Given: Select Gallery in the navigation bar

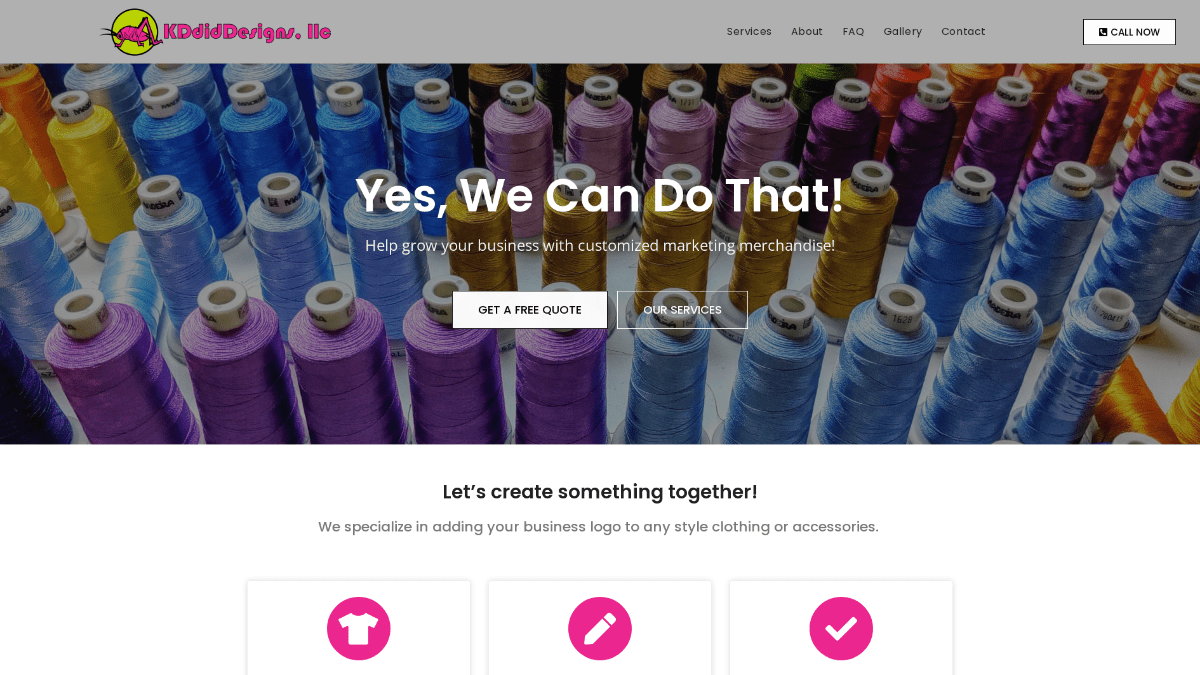Looking at the screenshot, I should (902, 31).
